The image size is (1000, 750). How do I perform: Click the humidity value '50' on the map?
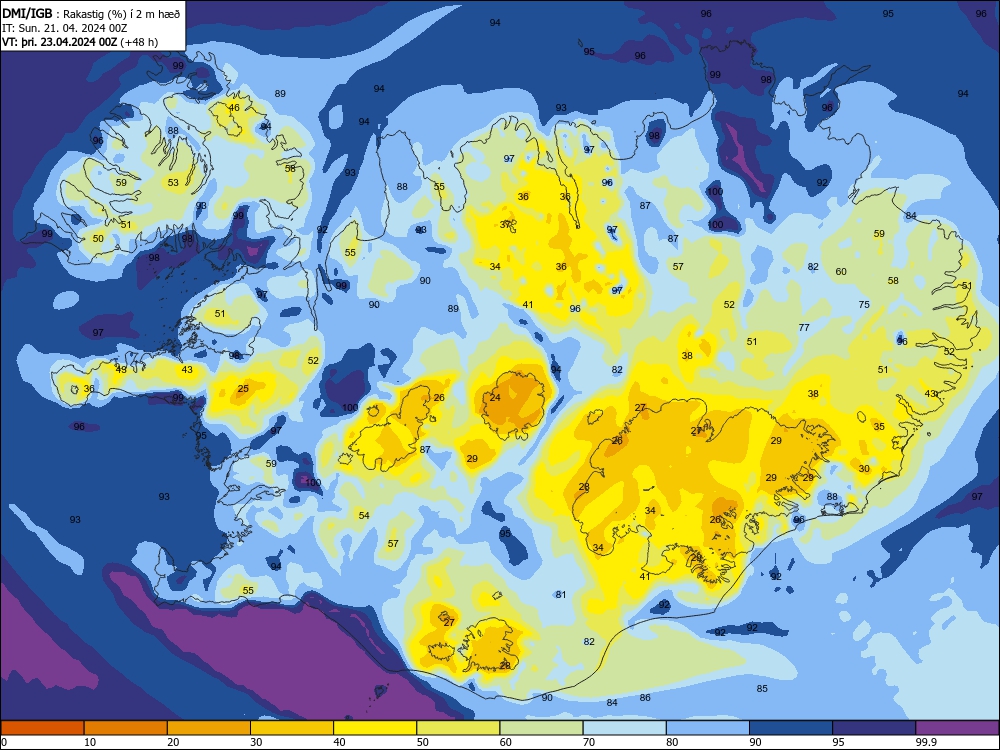tap(98, 239)
